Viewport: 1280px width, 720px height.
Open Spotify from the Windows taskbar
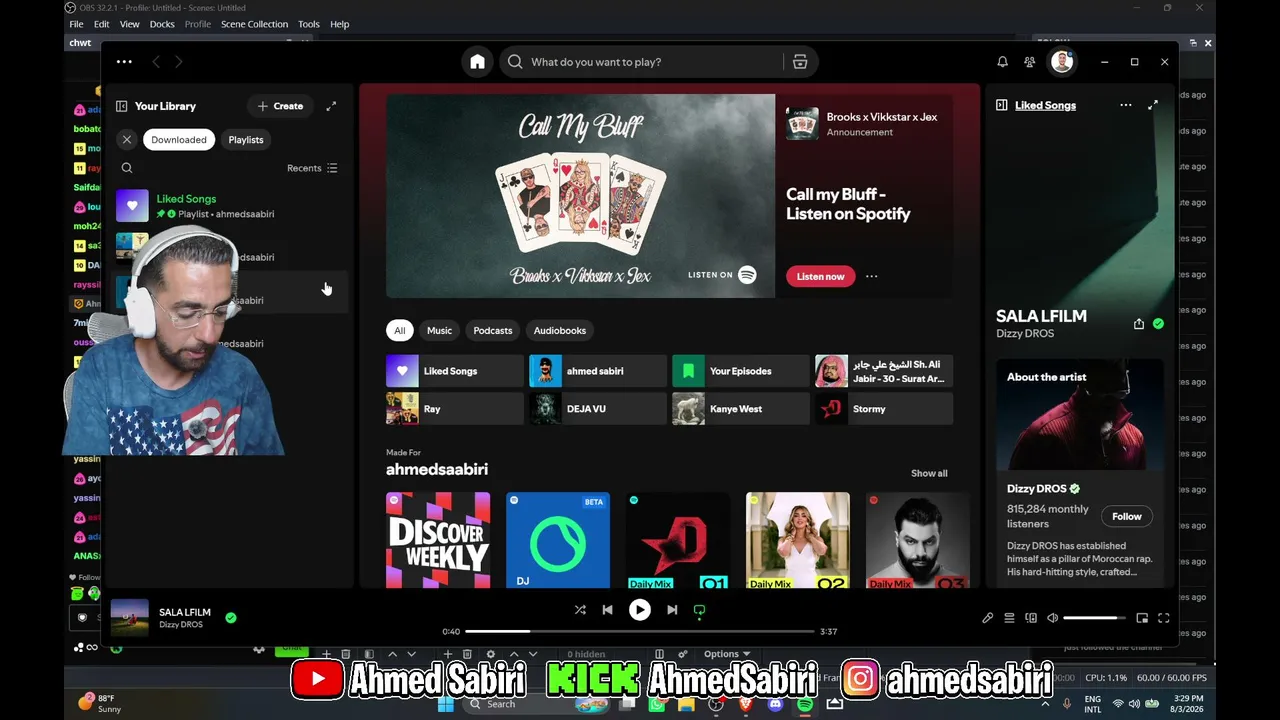(805, 704)
